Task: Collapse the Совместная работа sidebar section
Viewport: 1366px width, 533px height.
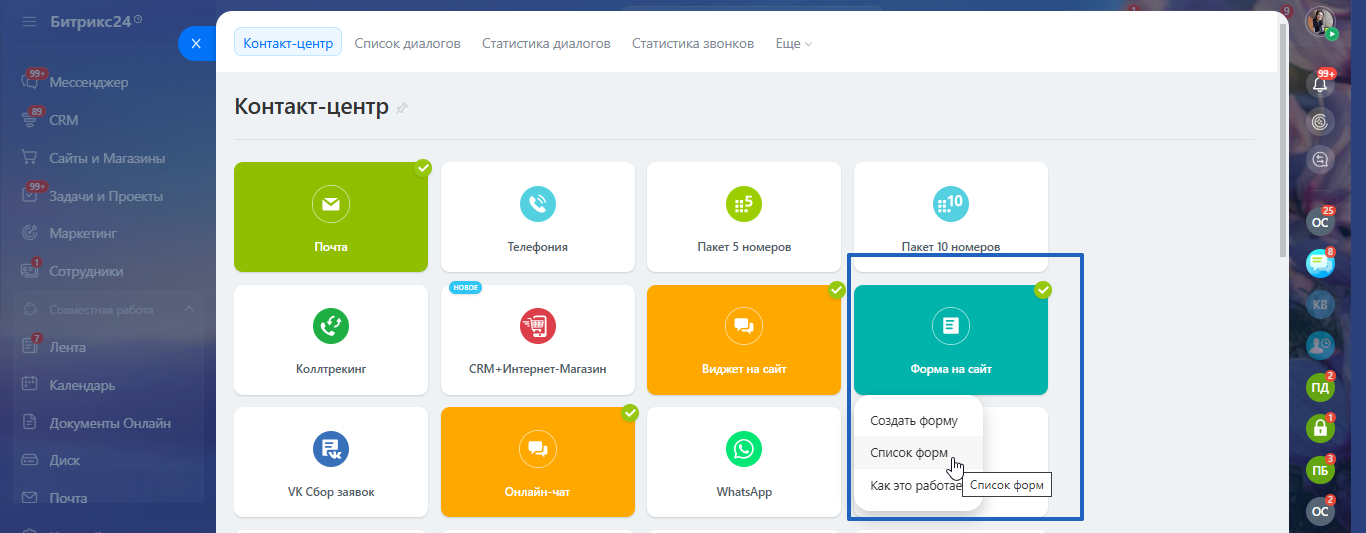Action: coord(189,309)
